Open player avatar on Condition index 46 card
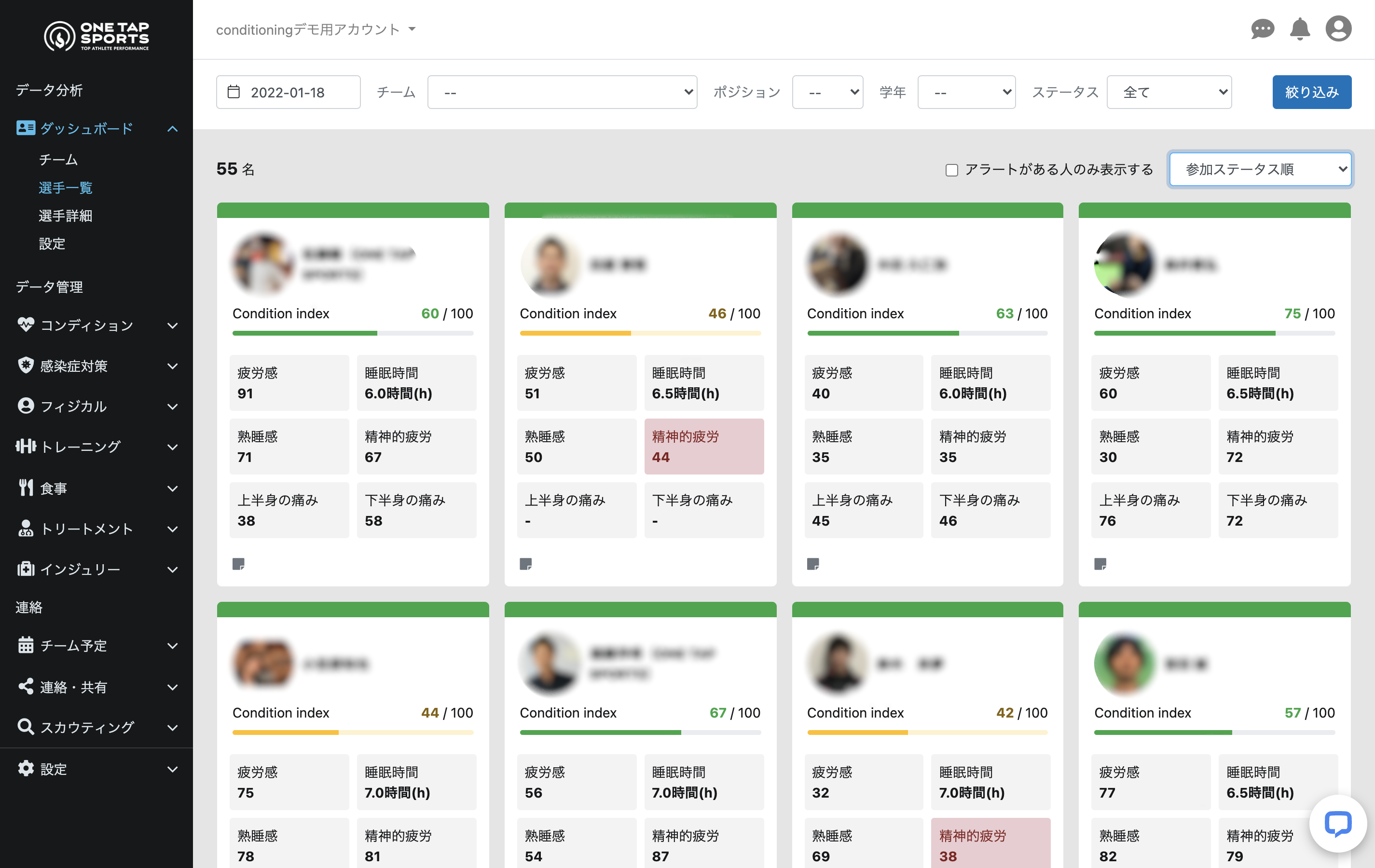Viewport: 1375px width, 868px height. pyautogui.click(x=550, y=264)
